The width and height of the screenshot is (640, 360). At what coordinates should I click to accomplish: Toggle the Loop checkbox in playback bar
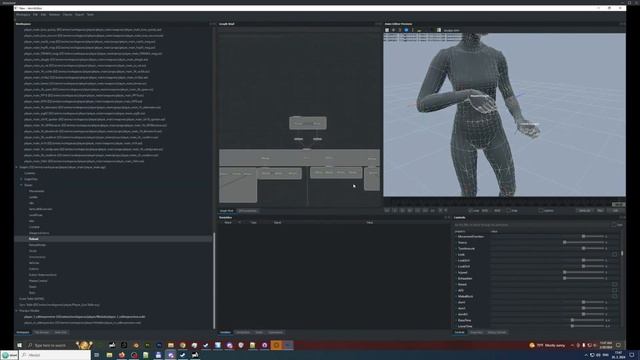coord(471,211)
